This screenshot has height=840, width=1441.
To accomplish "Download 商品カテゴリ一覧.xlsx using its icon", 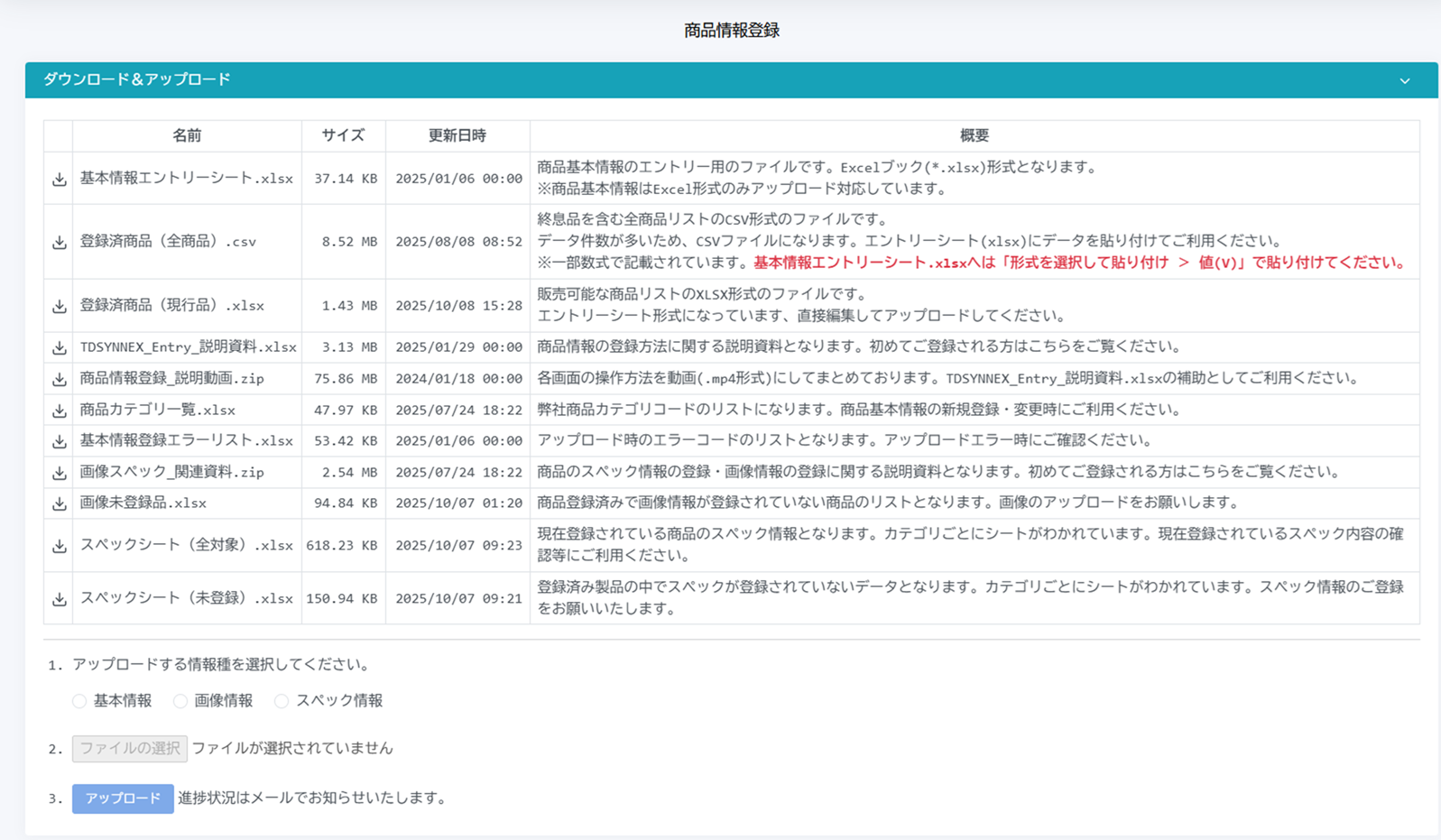I will click(x=60, y=411).
